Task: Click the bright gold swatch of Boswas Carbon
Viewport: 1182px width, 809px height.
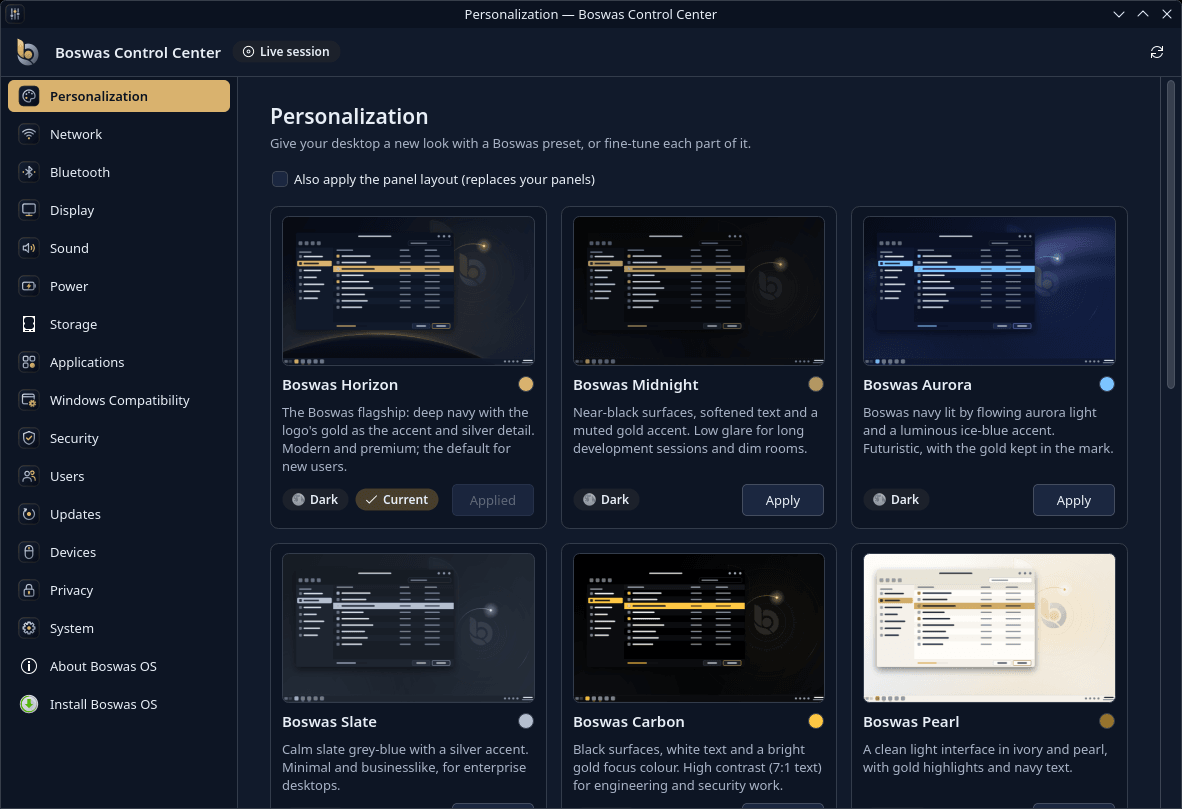Action: pos(816,721)
